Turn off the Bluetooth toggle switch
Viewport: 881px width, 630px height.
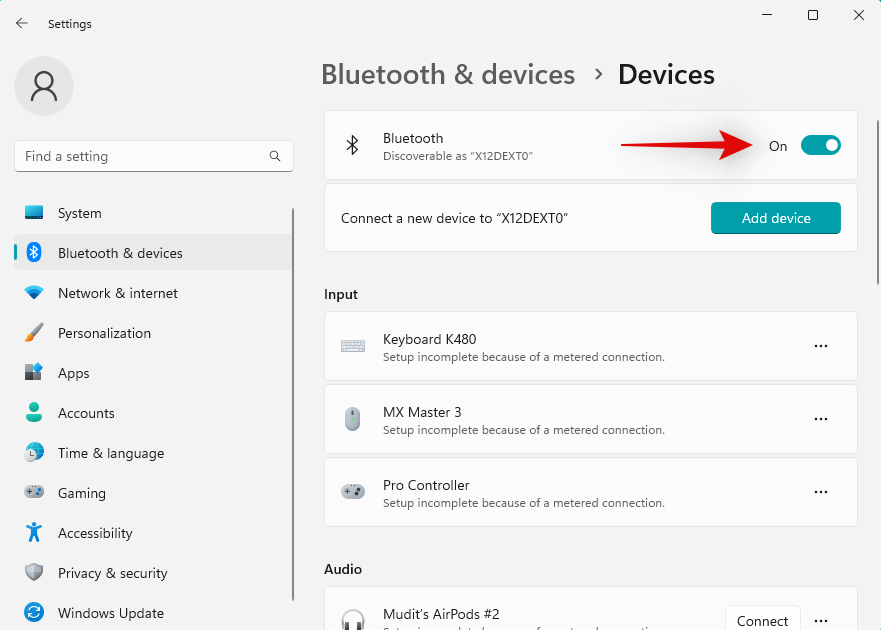pos(820,146)
